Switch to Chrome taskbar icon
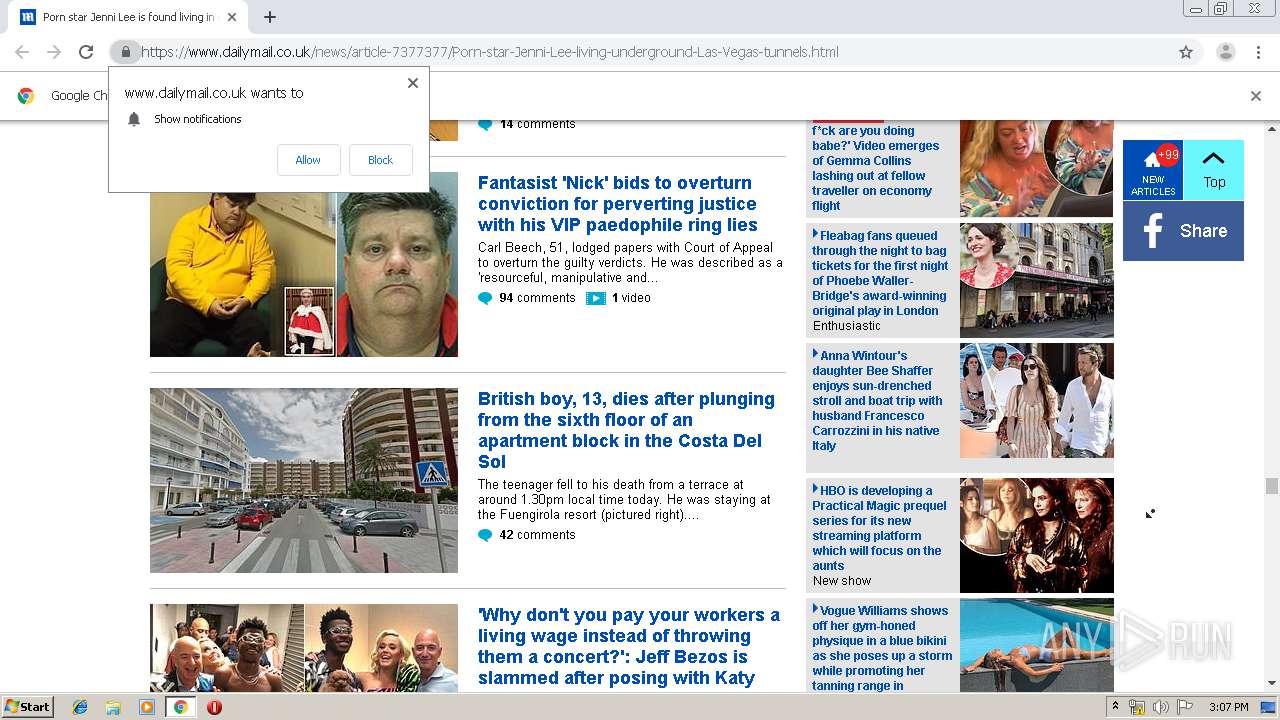The height and width of the screenshot is (720, 1280). click(x=181, y=707)
